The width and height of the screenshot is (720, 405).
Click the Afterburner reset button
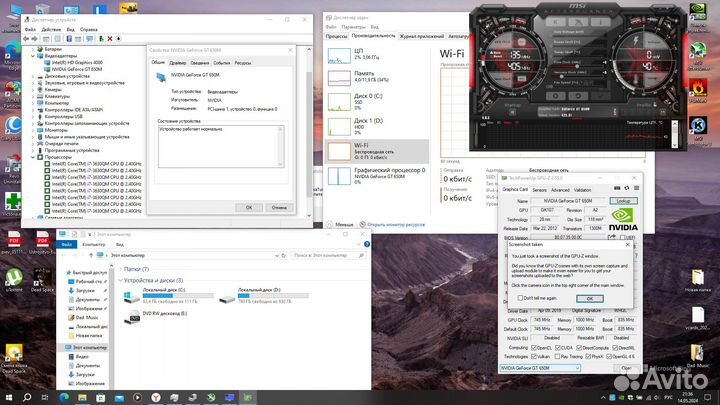click(578, 96)
